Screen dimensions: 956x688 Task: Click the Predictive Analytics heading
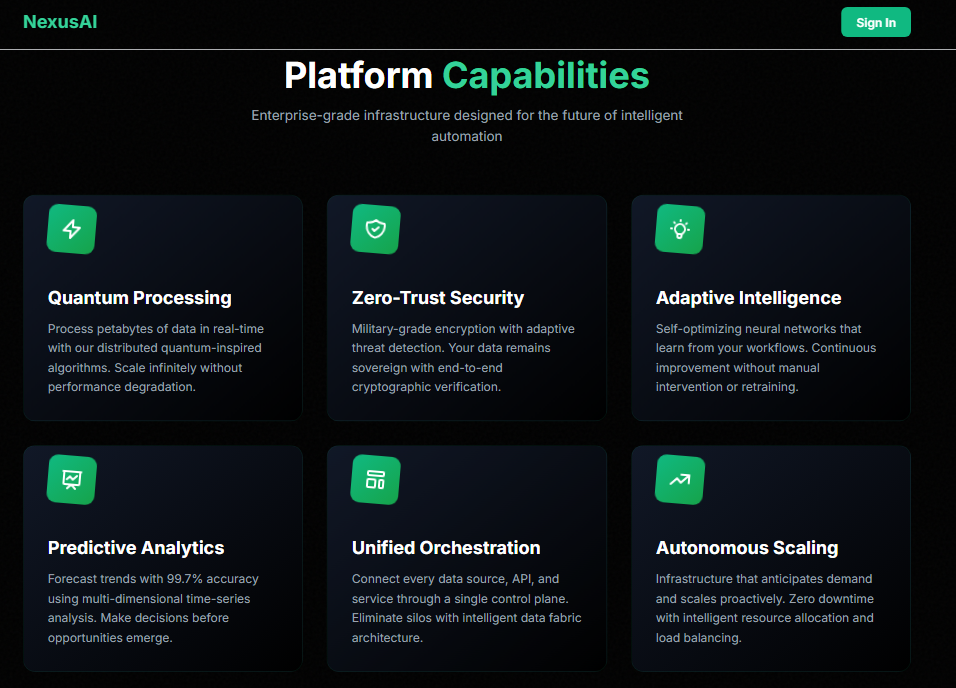pos(136,548)
